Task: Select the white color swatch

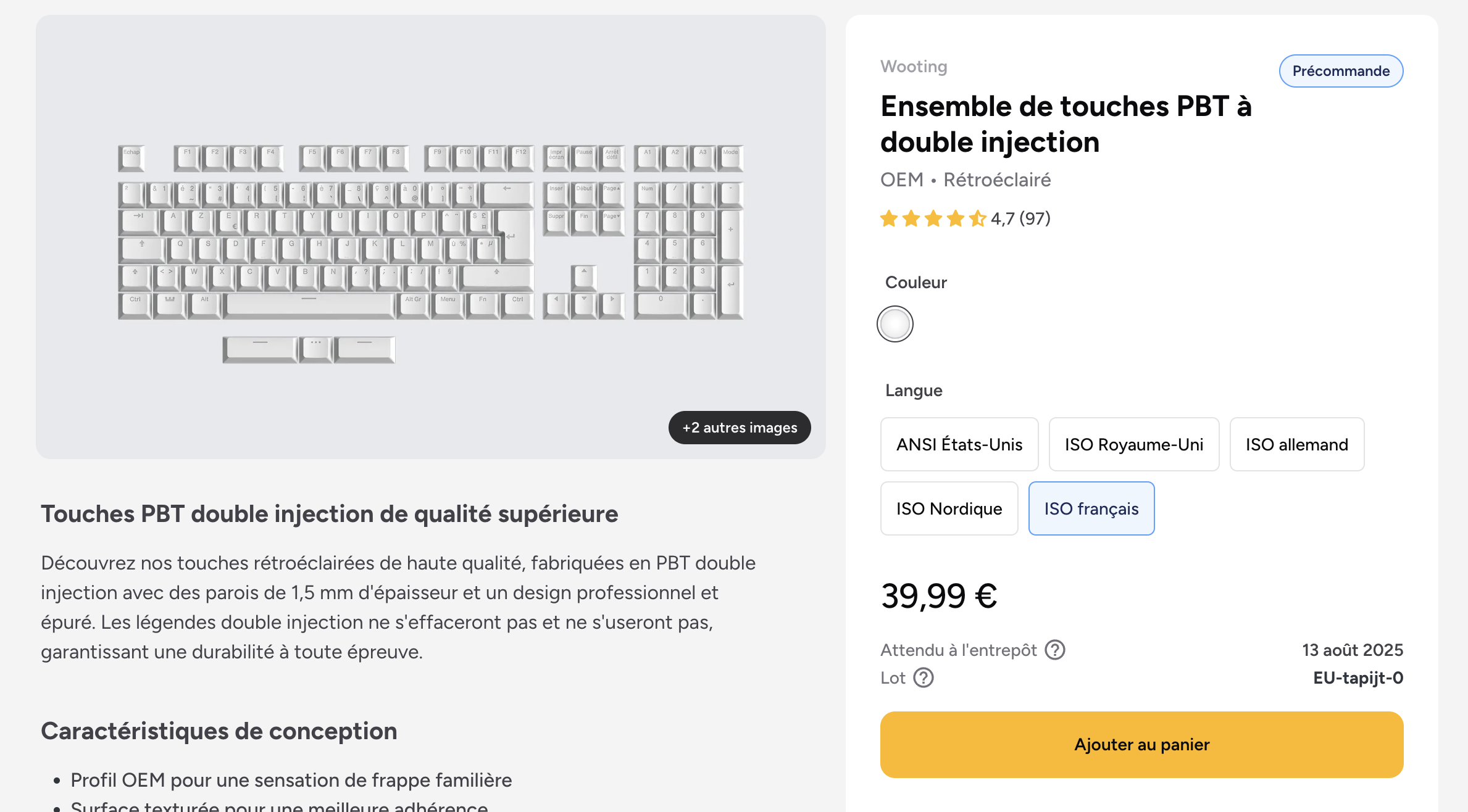Action: coord(895,324)
